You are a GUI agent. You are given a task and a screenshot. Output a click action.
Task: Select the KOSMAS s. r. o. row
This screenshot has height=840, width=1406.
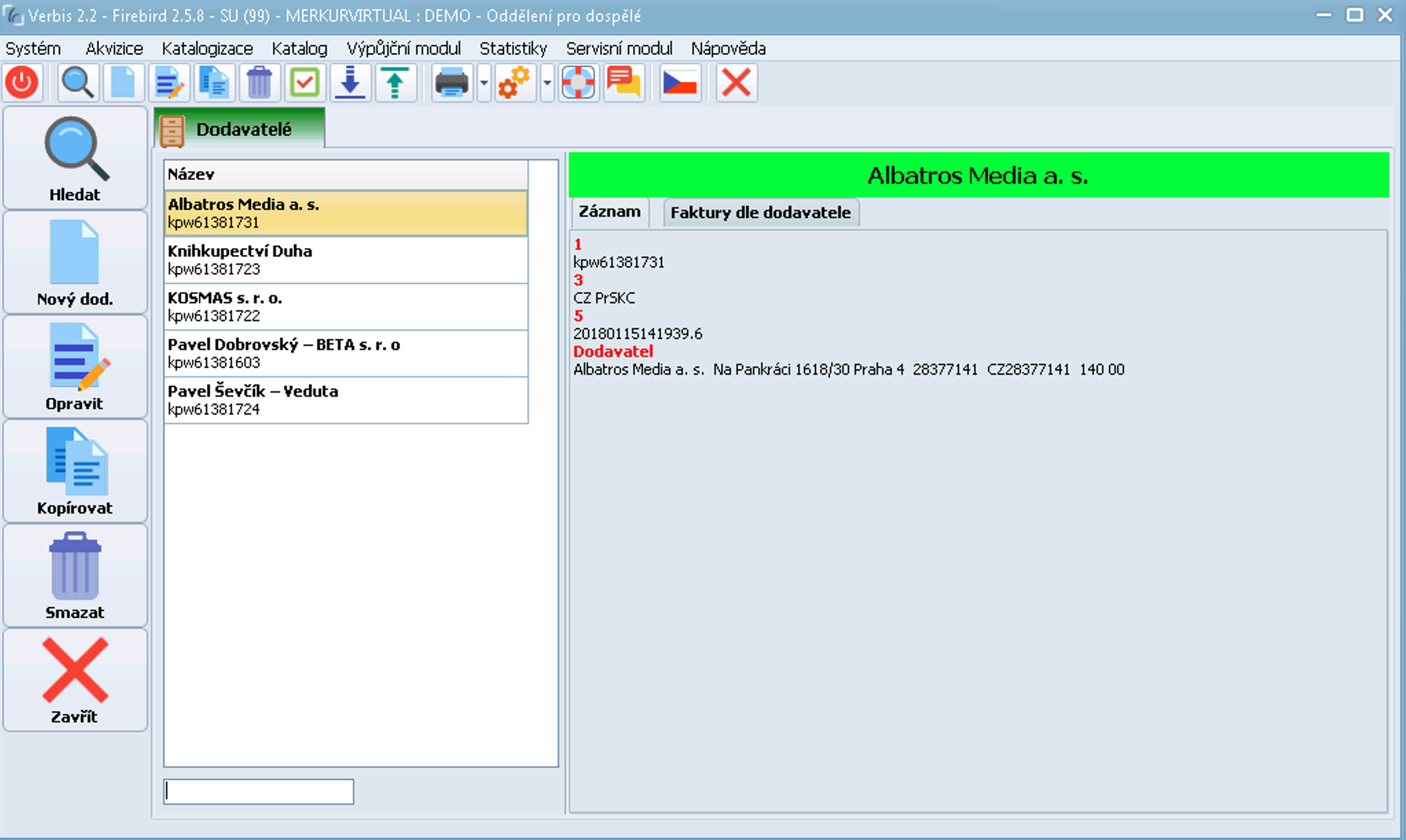pos(346,307)
